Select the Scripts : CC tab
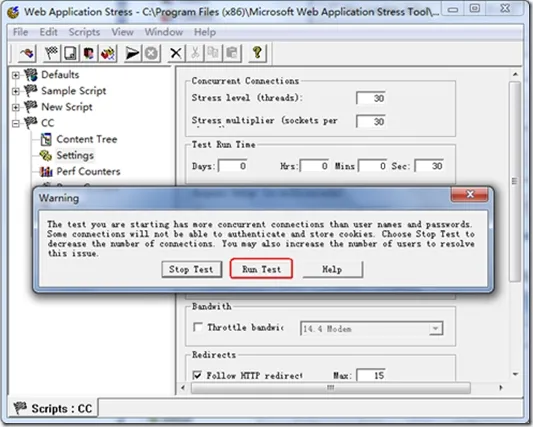This screenshot has width=533, height=427. (53, 408)
